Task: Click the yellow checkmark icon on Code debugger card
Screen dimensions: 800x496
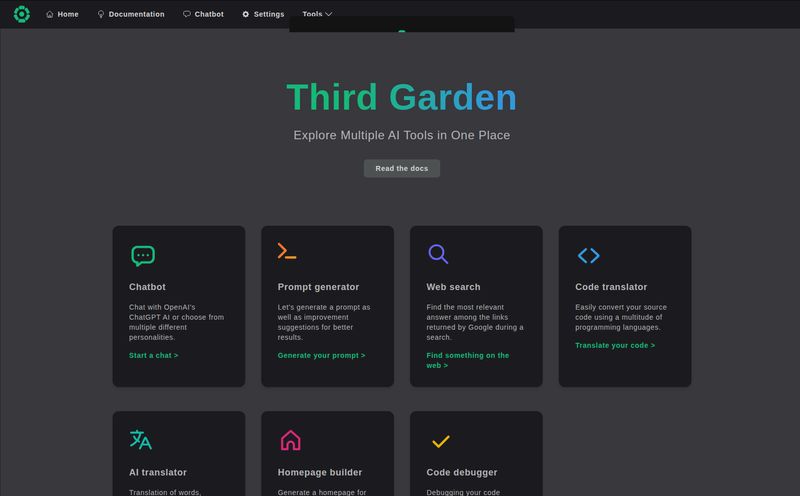Action: point(440,441)
